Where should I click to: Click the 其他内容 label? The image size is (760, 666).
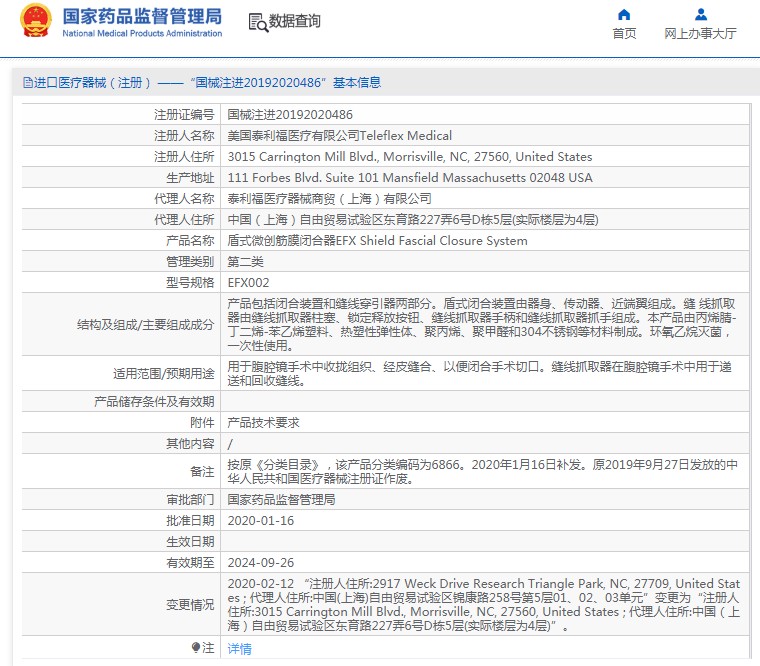tap(190, 444)
